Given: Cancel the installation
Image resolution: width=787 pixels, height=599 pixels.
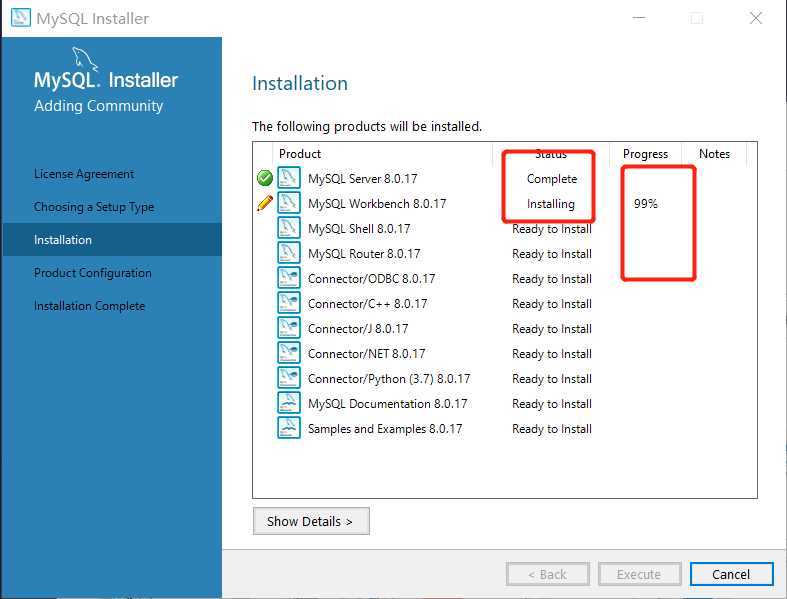Looking at the screenshot, I should point(731,574).
